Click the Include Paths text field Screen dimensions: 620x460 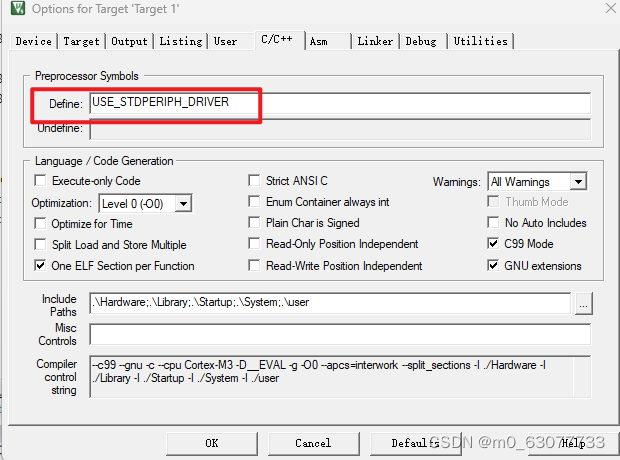(330, 303)
